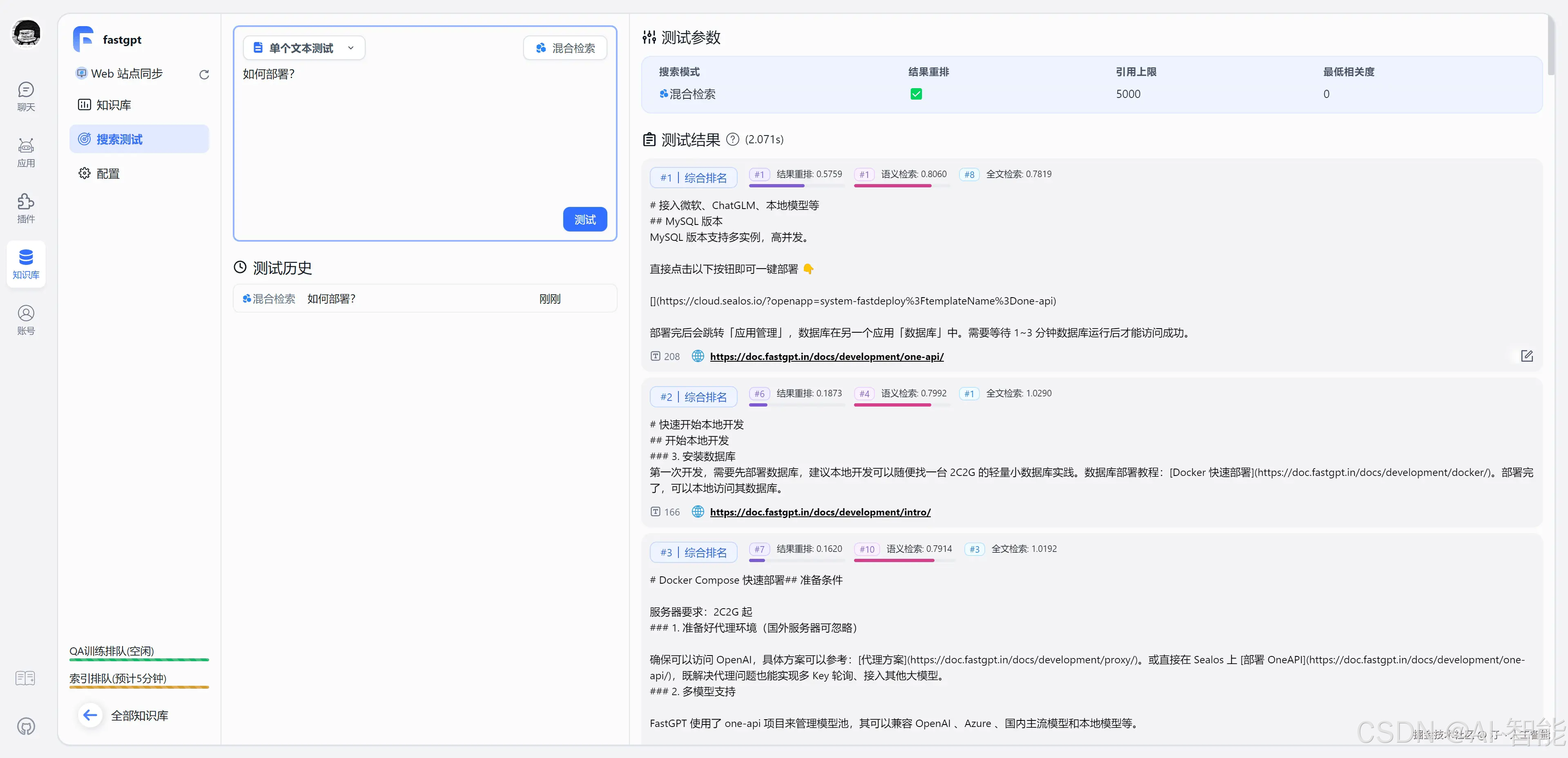Click the GitHub icon at bottom left
Viewport: 1568px width, 758px height.
[26, 726]
